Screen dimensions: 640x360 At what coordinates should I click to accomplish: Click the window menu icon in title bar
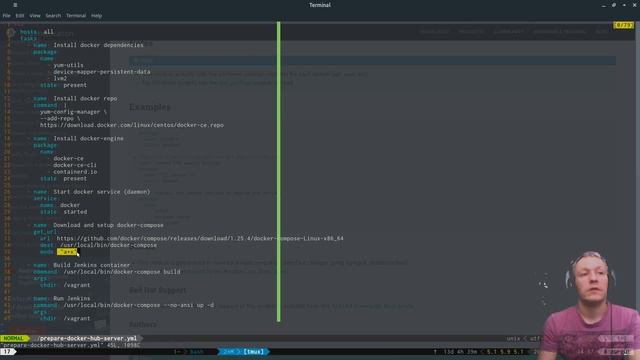click(16, 5)
